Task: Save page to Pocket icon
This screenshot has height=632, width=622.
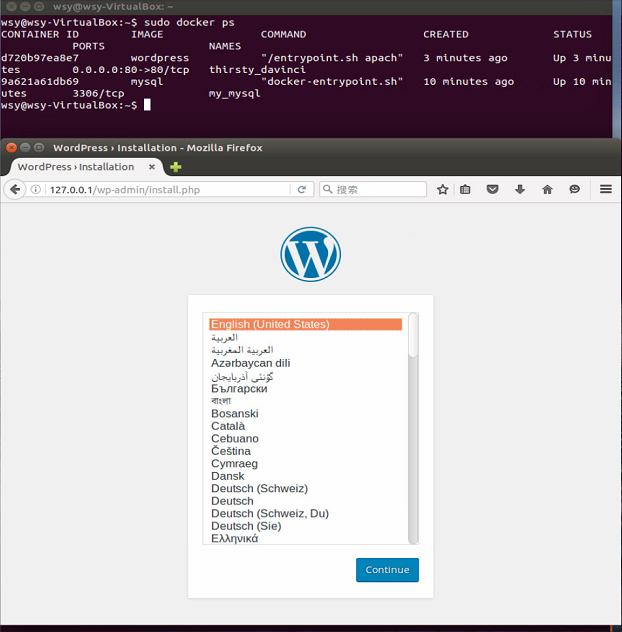Action: 492,189
